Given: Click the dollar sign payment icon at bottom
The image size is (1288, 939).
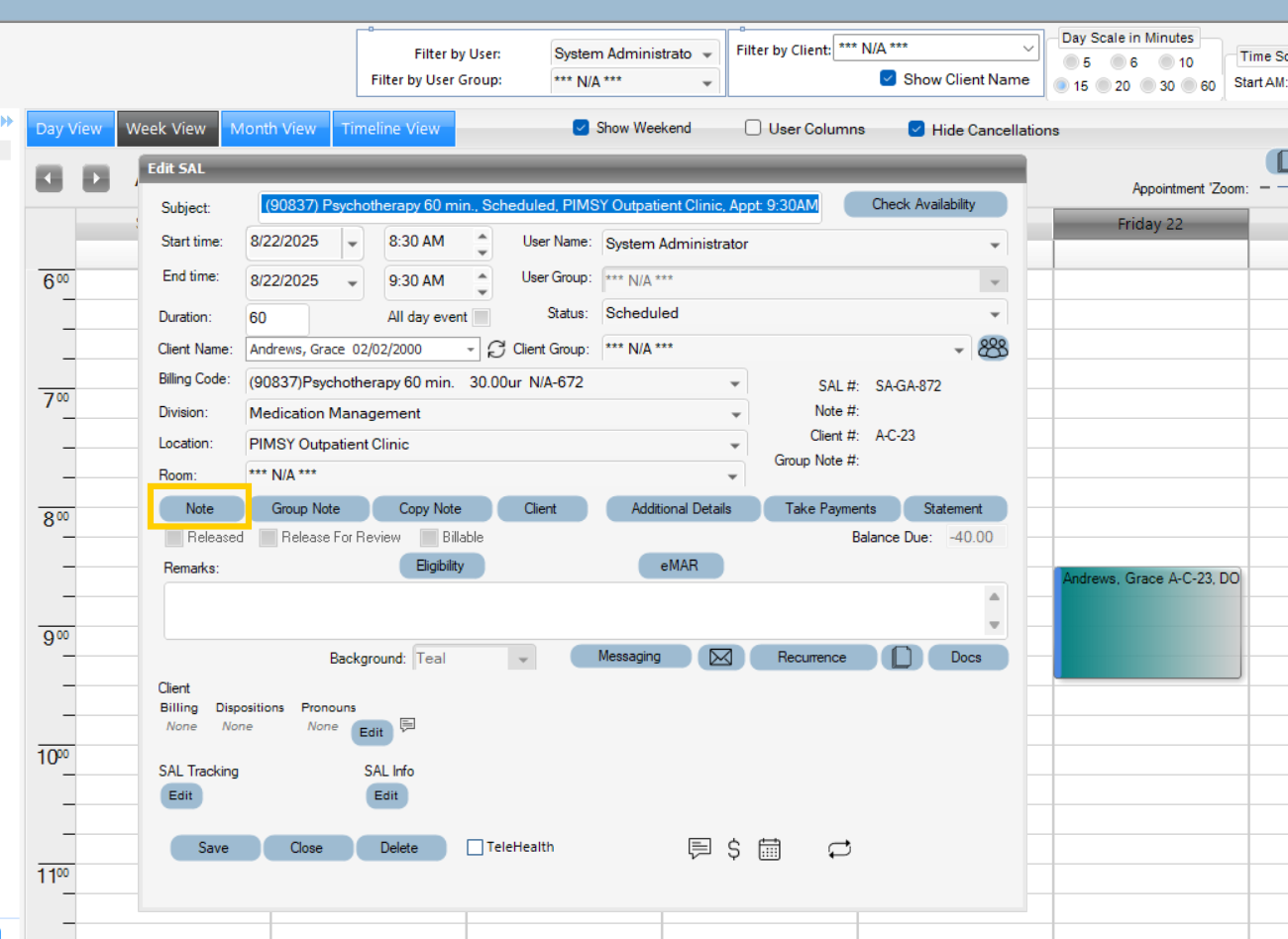Looking at the screenshot, I should 733,848.
